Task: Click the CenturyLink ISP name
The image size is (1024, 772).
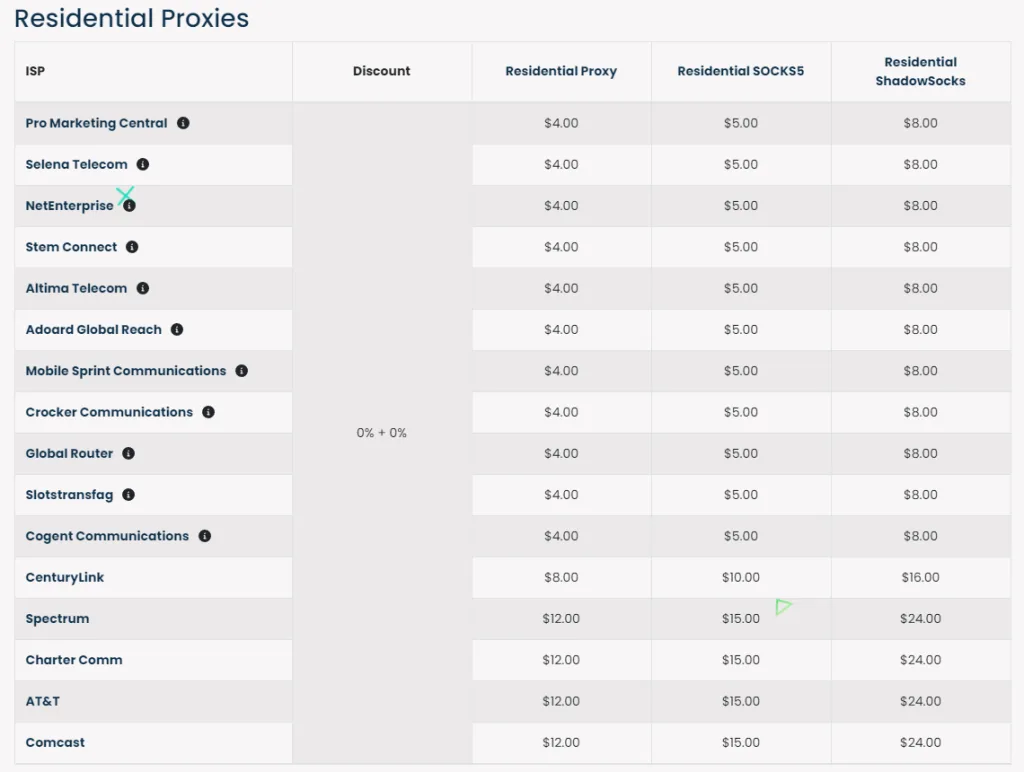Action: [x=65, y=577]
